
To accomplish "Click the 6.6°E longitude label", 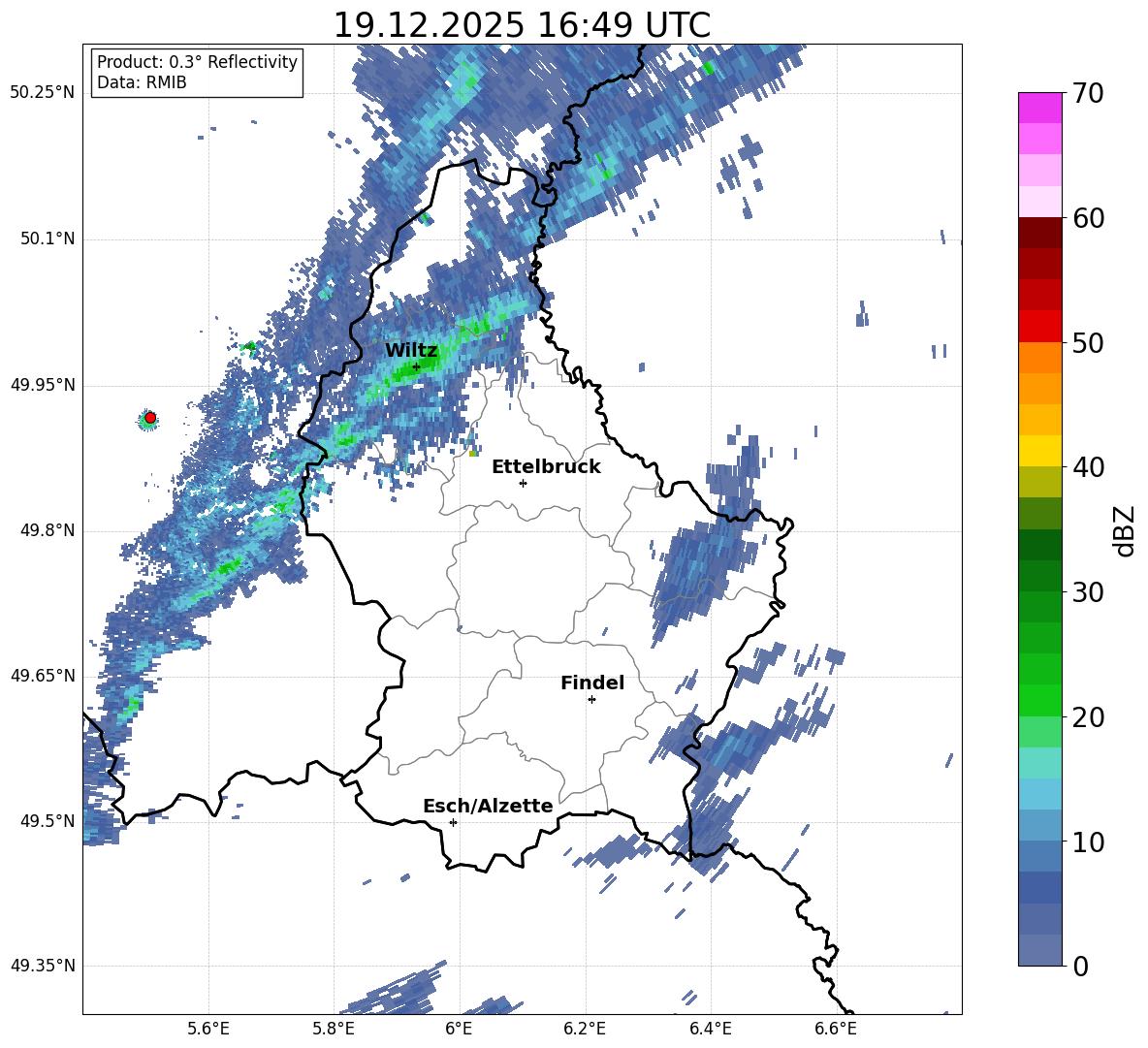I will (x=836, y=1030).
